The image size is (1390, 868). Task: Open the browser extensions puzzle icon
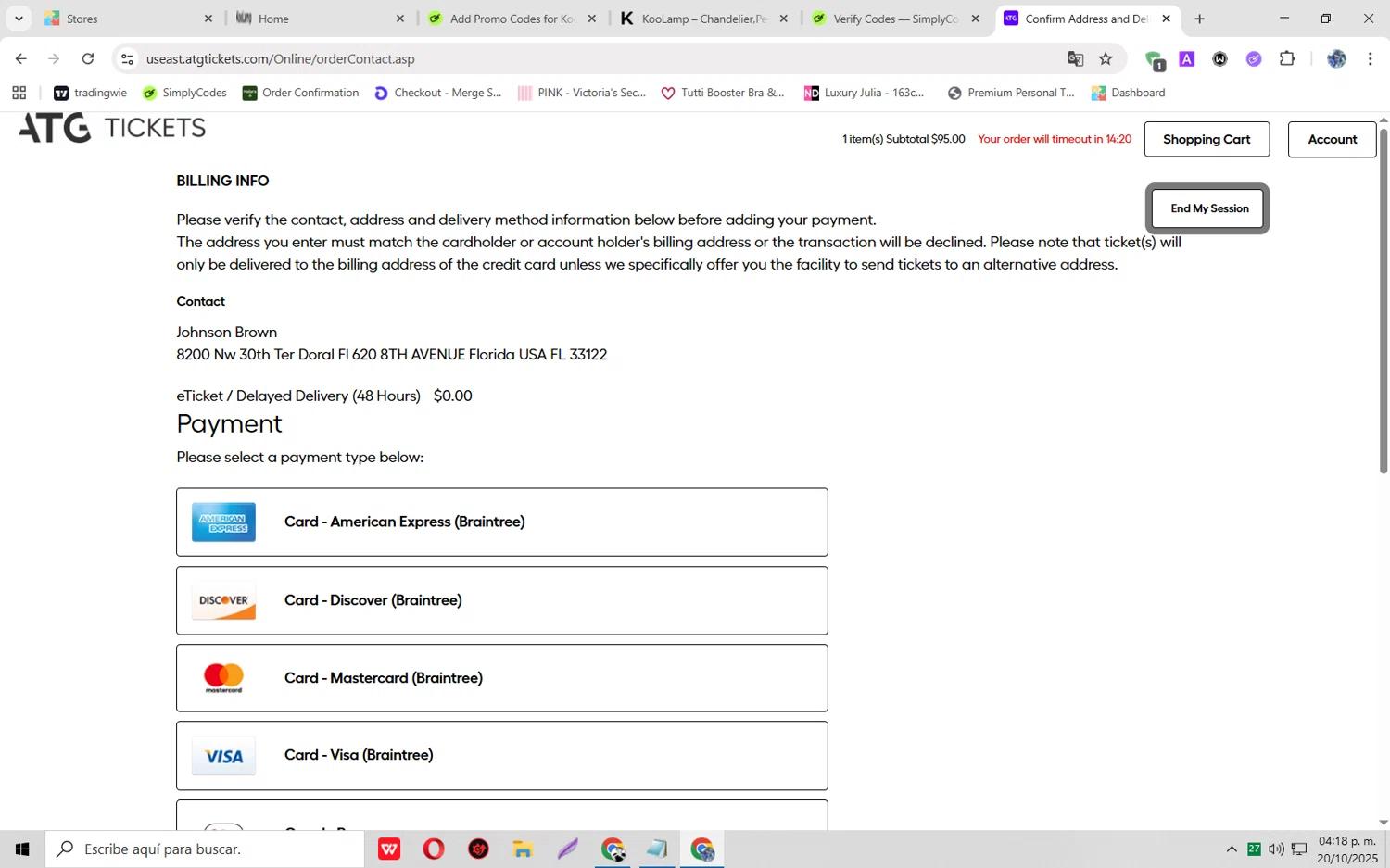click(x=1287, y=58)
